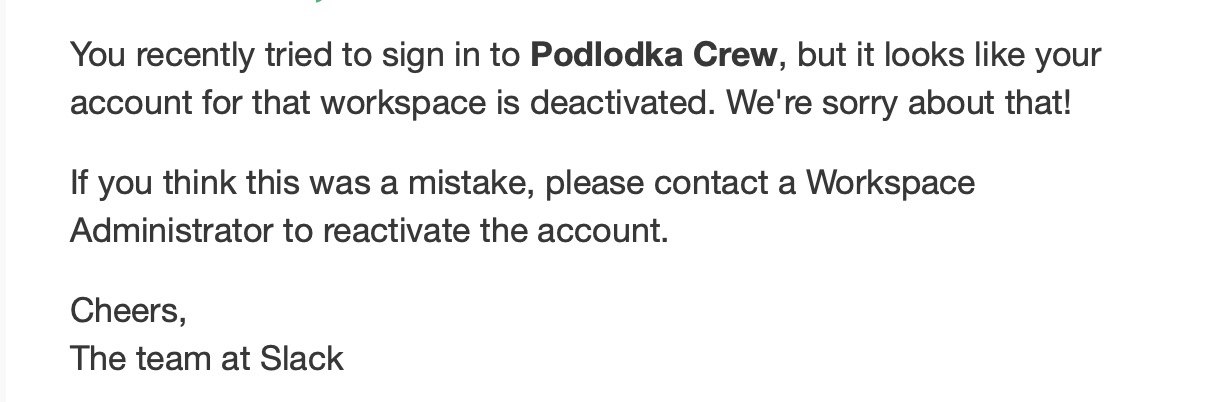Image resolution: width=1220 pixels, height=402 pixels.
Task: Click the bold Podlodka Crew workspace name
Action: pos(653,55)
